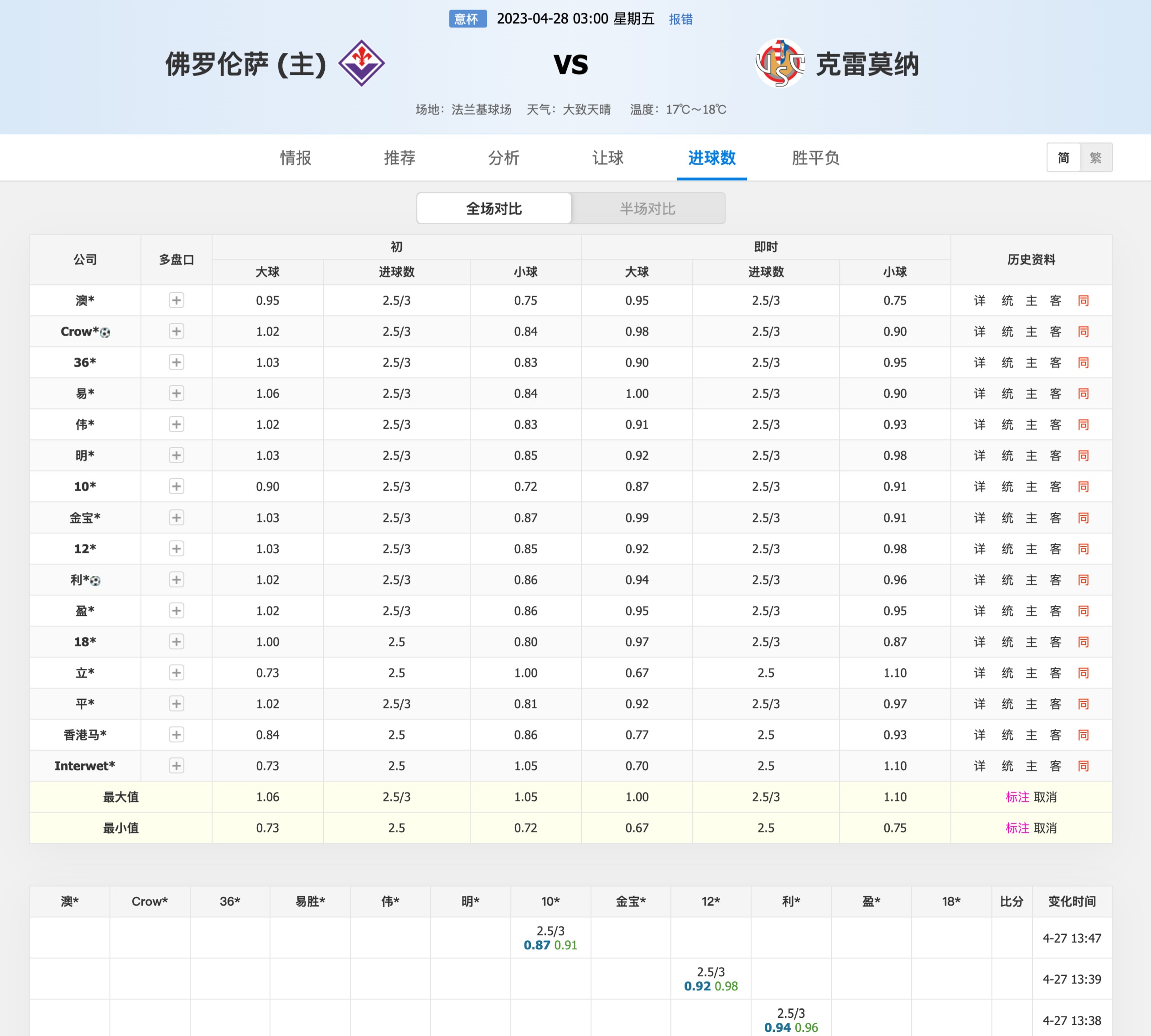
Task: Open the 胜平负 tab
Action: click(x=816, y=158)
